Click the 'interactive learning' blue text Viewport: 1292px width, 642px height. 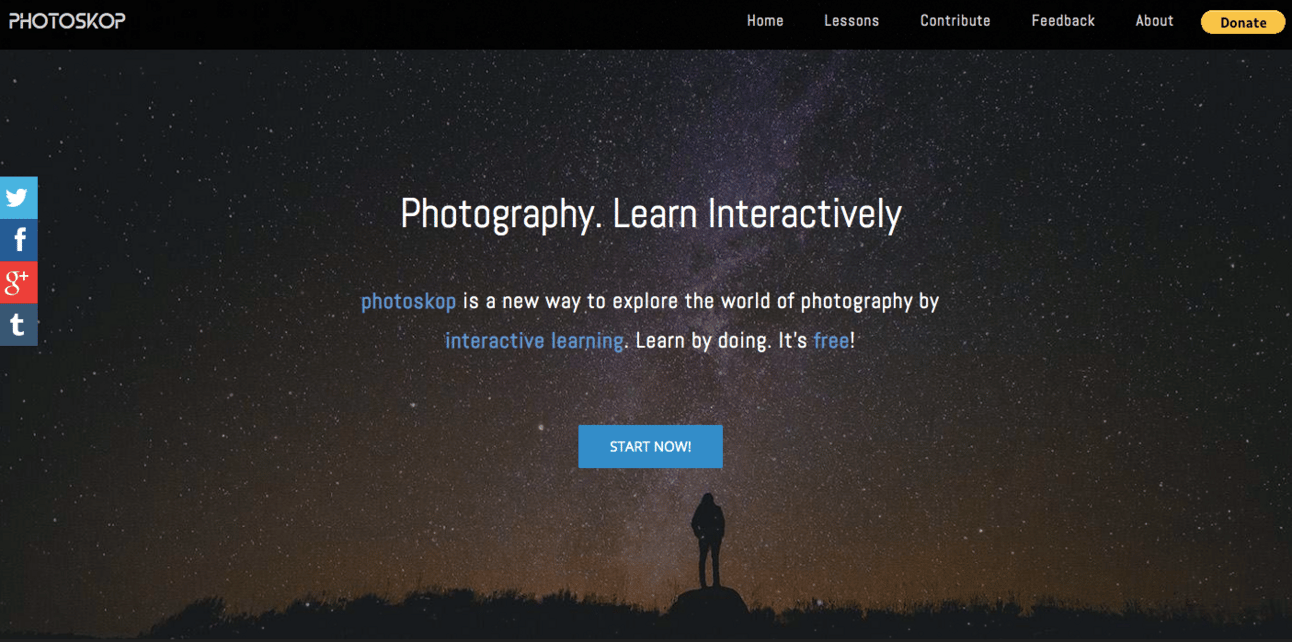534,341
